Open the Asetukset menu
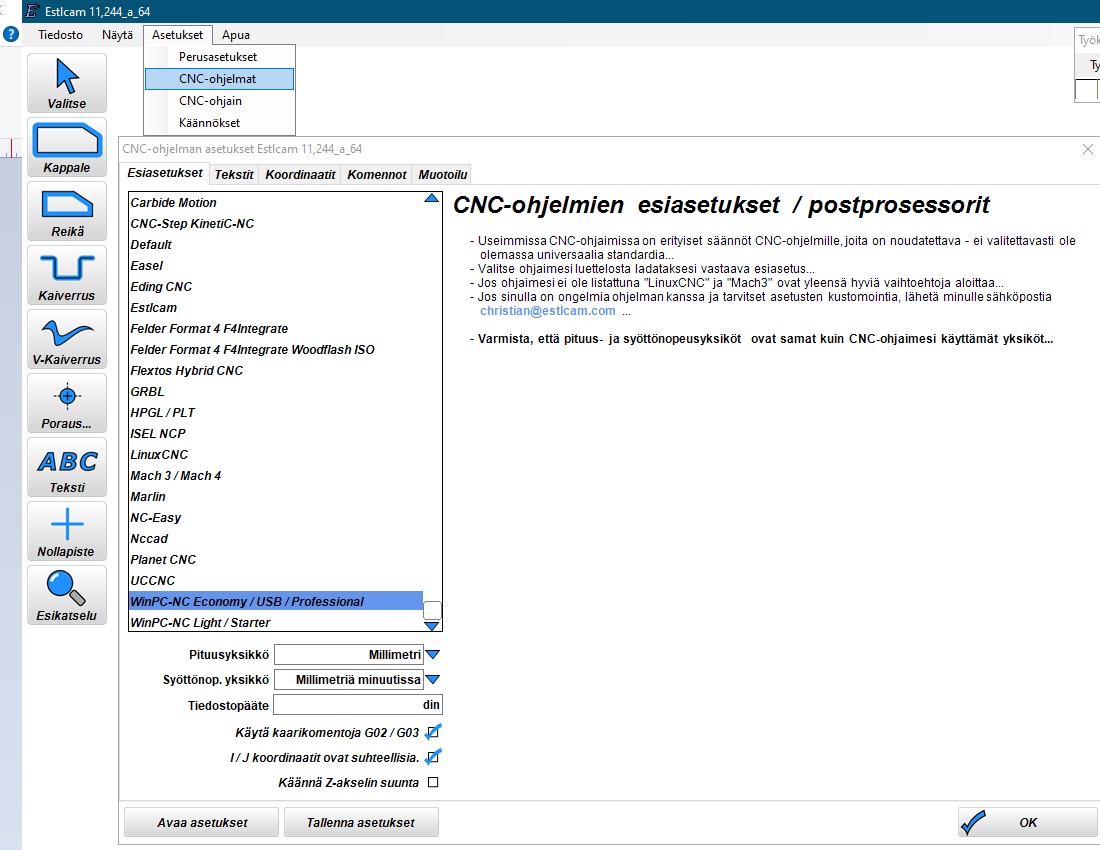This screenshot has height=850, width=1100. click(x=177, y=34)
